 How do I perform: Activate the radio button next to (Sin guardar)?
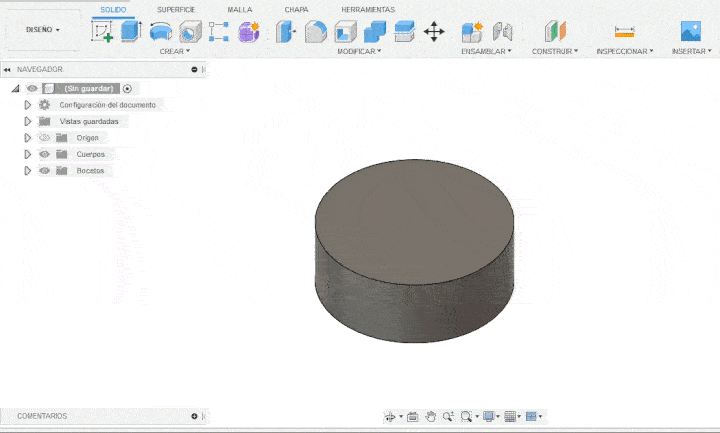(127, 88)
